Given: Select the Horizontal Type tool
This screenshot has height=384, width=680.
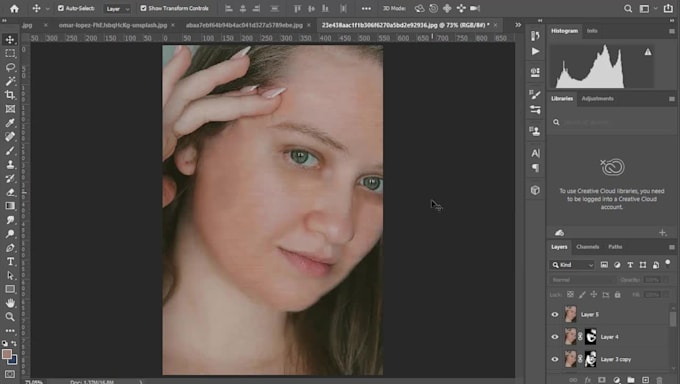Looking at the screenshot, I should tap(10, 262).
